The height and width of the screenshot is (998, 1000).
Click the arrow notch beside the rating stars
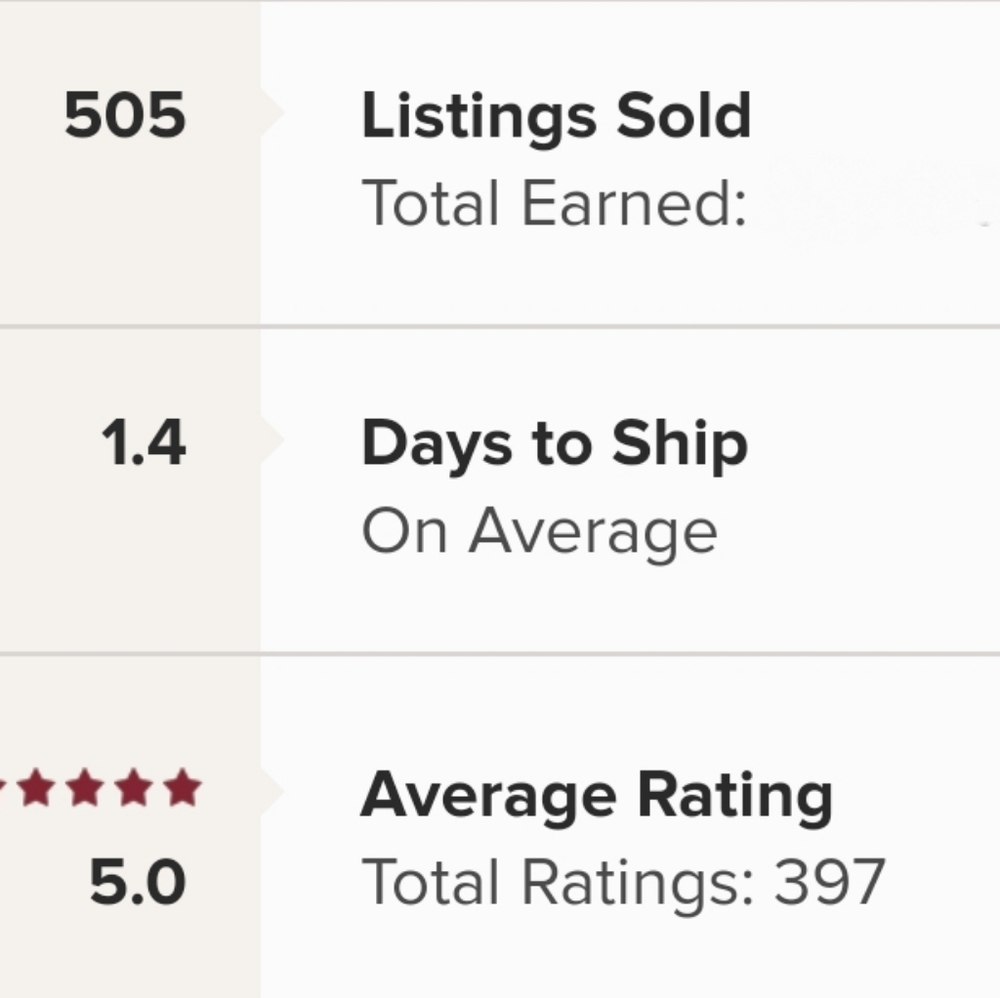pyautogui.click(x=271, y=790)
